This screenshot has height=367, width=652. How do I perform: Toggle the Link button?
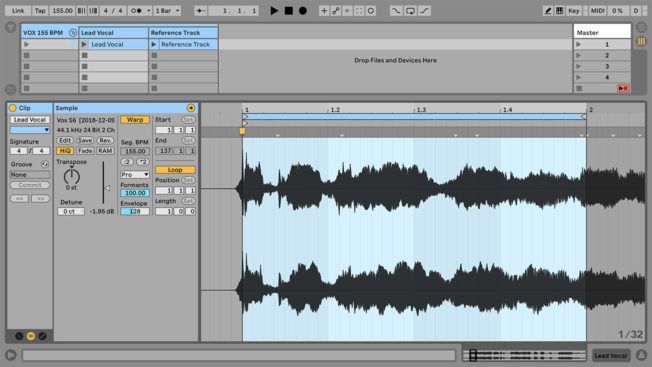[x=18, y=11]
